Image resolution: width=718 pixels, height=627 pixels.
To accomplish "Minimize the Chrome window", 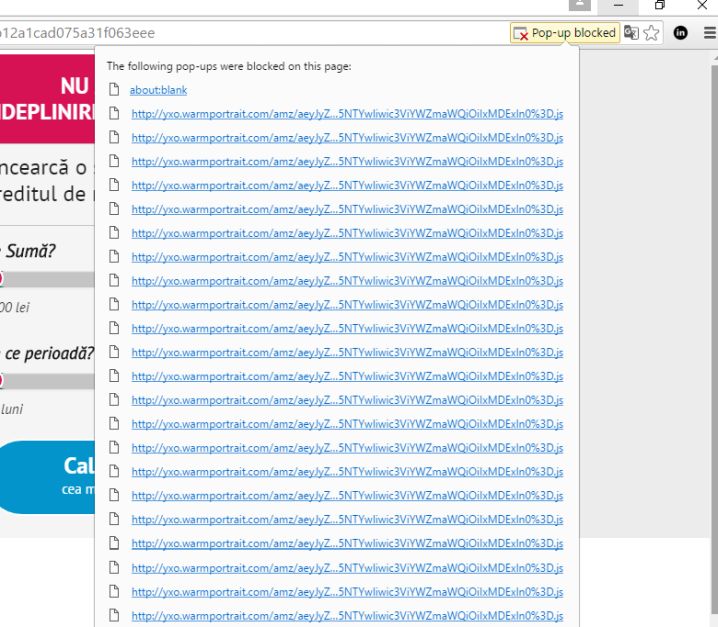I will tap(618, 5).
